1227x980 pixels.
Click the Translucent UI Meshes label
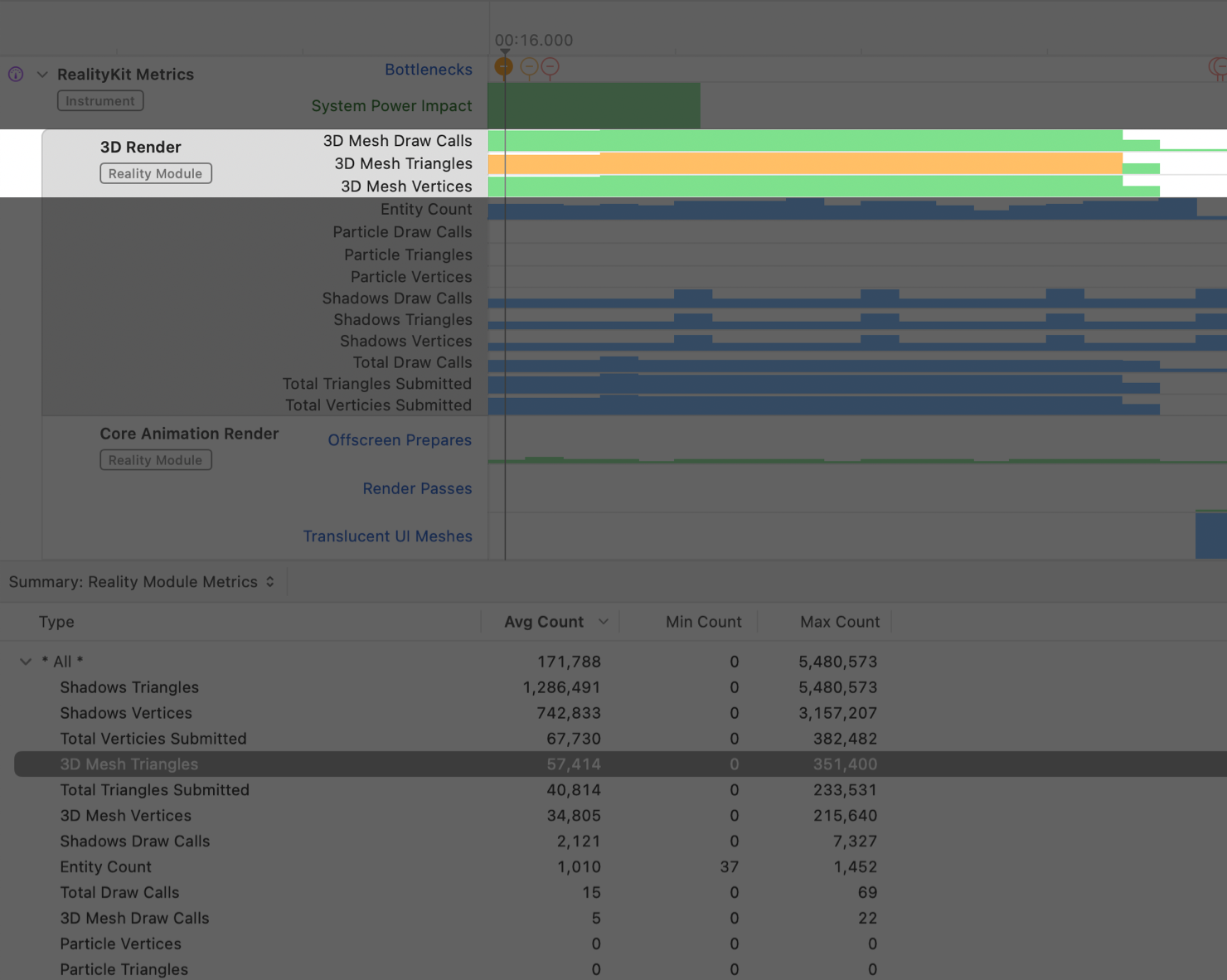387,536
